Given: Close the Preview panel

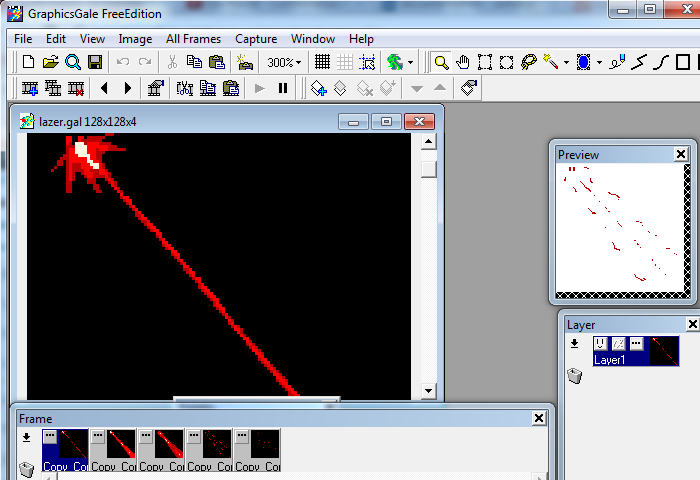Looking at the screenshot, I should pos(681,154).
